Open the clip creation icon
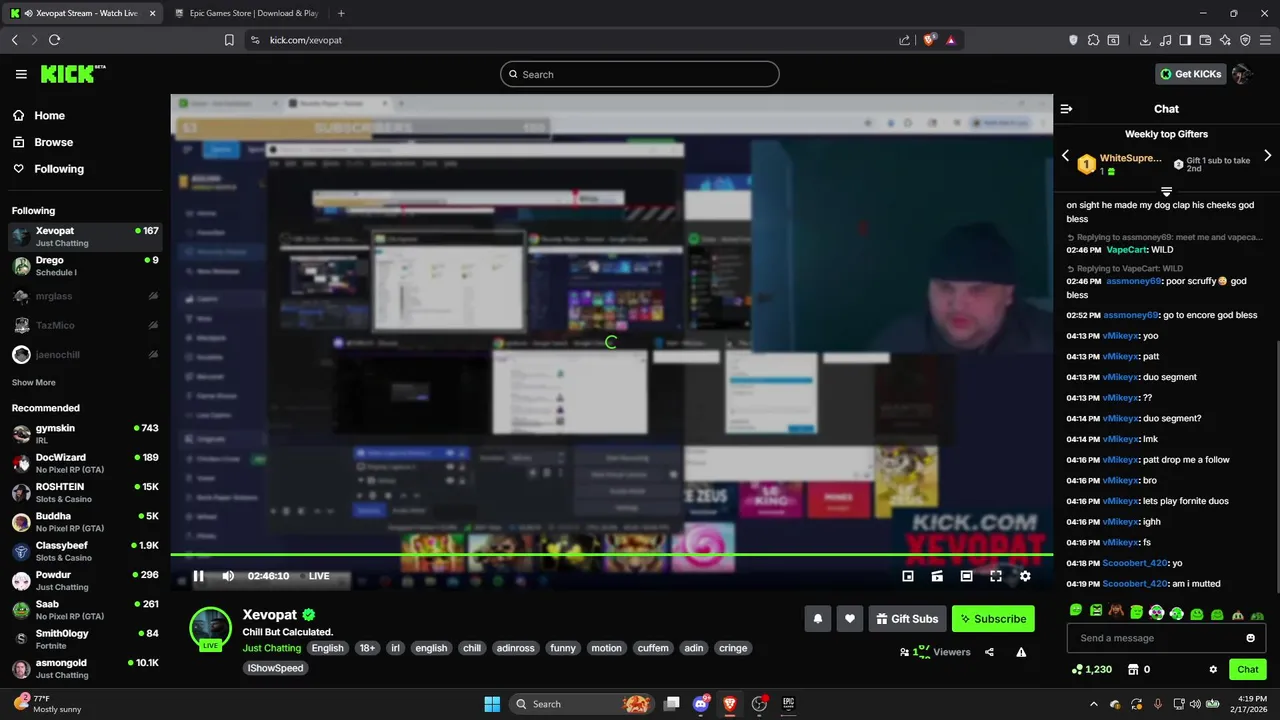The width and height of the screenshot is (1280, 720). point(937,576)
